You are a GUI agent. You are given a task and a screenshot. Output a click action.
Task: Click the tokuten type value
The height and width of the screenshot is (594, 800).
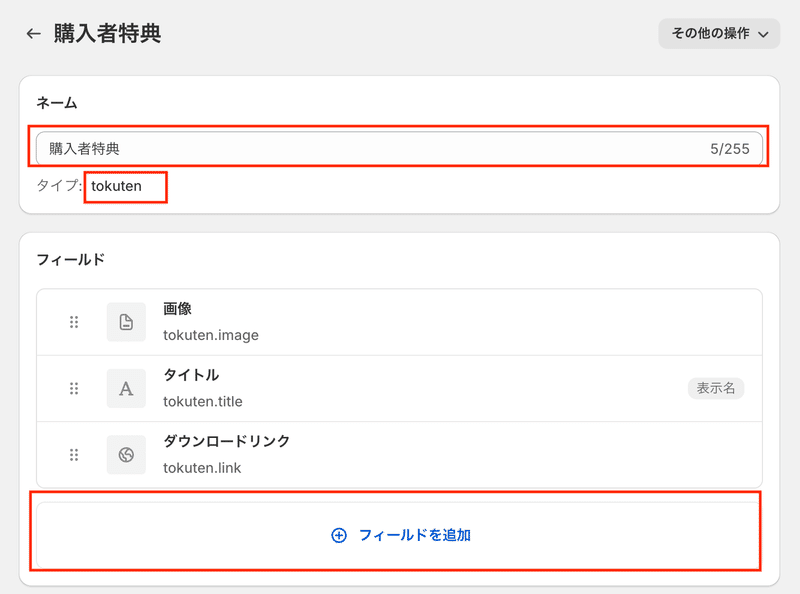(116, 186)
